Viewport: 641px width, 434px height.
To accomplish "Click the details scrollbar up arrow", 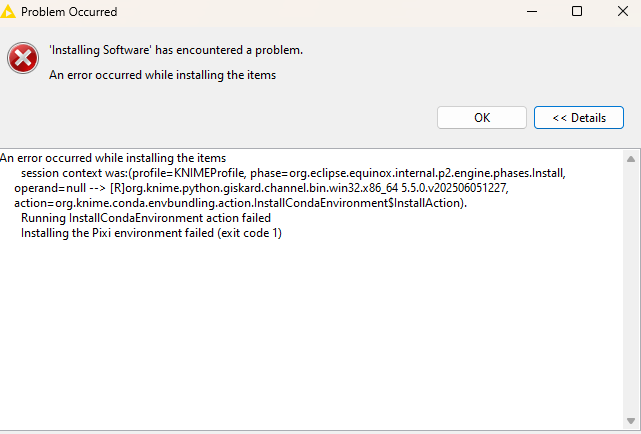I will (631, 159).
